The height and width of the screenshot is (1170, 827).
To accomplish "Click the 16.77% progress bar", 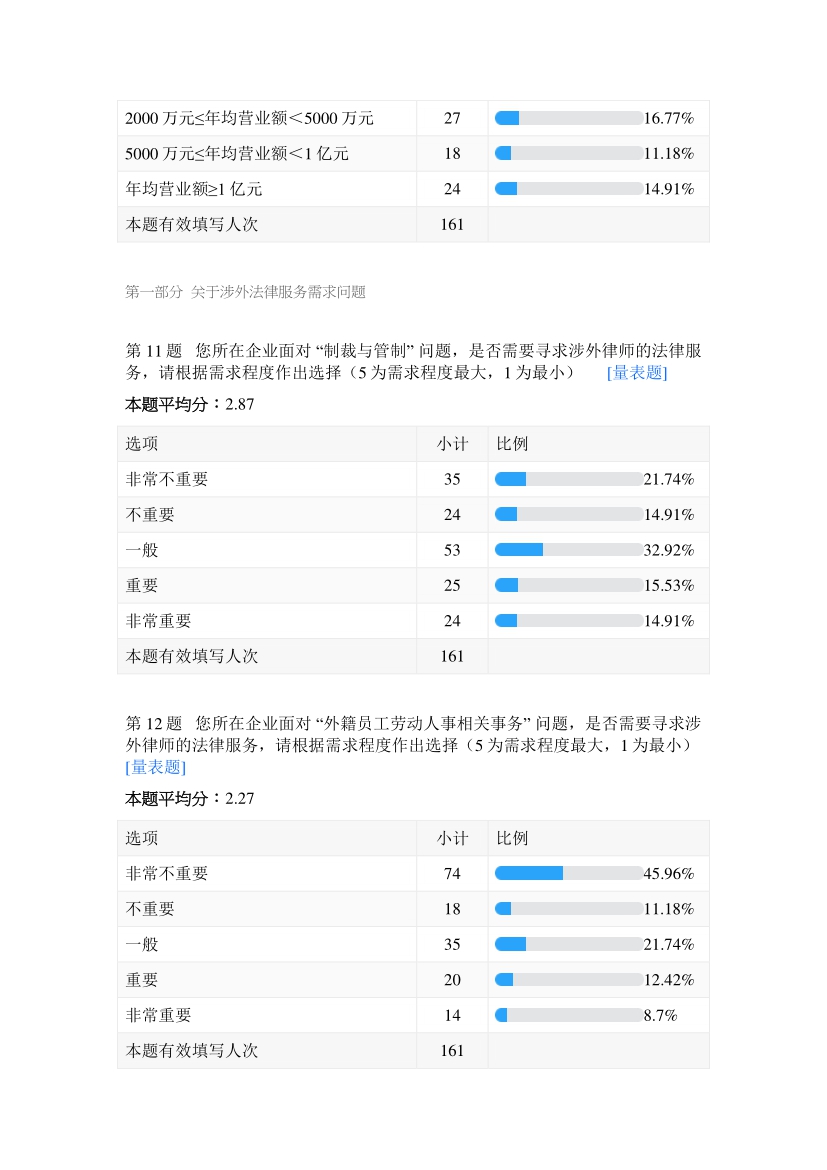I will (x=568, y=118).
